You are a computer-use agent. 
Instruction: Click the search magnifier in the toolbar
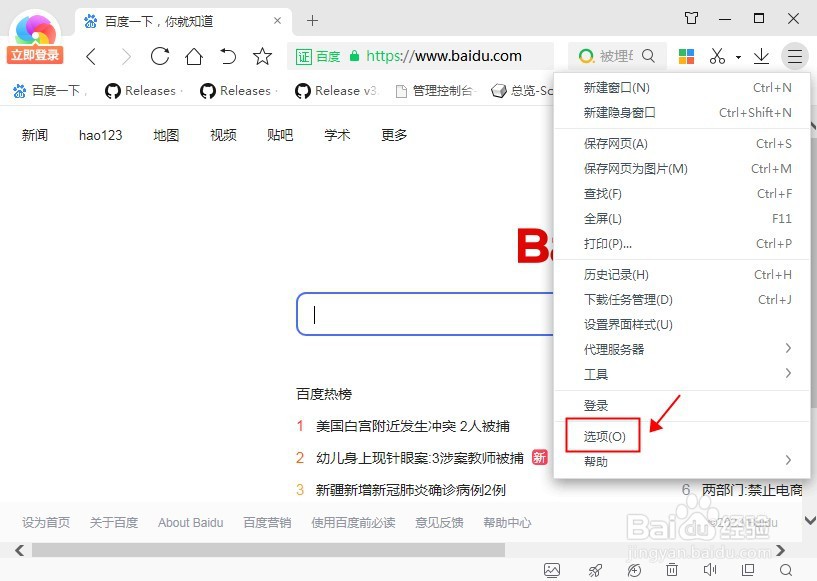(x=648, y=56)
